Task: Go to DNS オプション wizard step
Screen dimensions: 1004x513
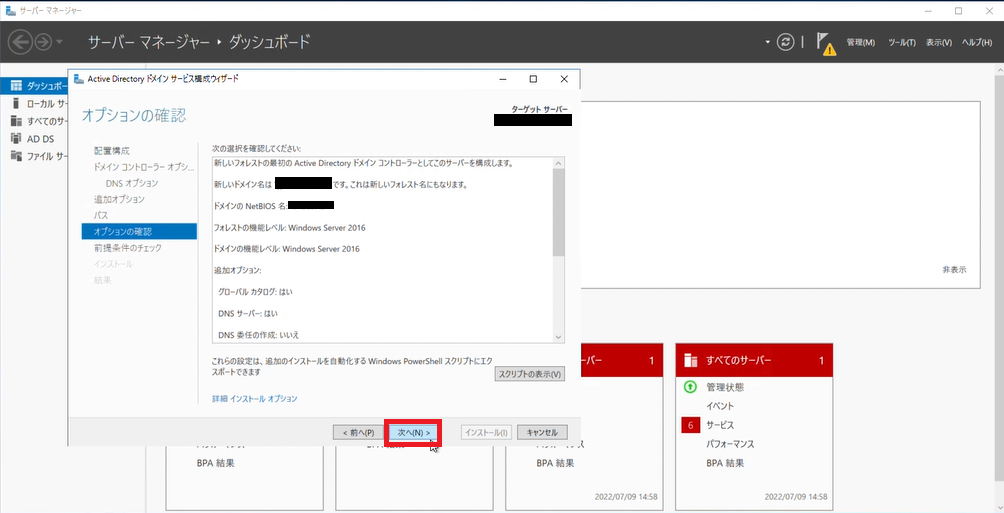Action: pos(132,183)
